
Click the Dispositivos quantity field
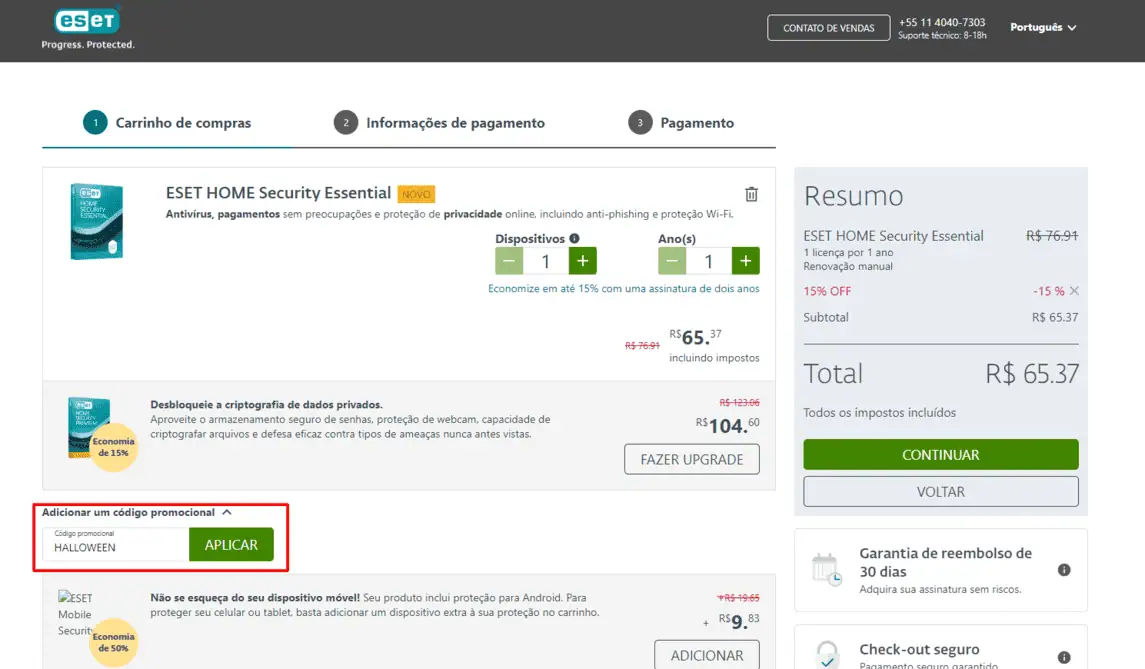coord(545,261)
